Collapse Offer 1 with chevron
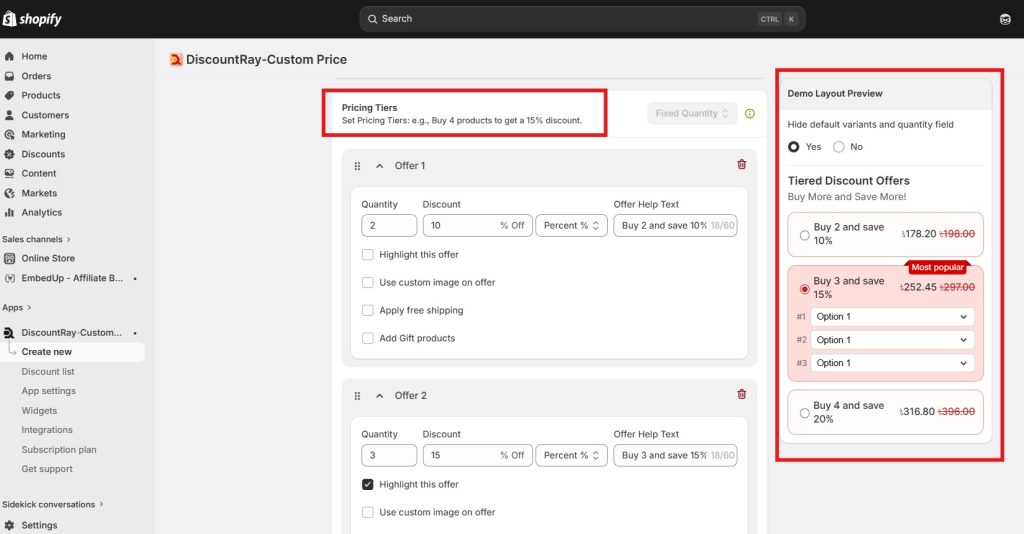This screenshot has width=1024, height=534. [x=379, y=166]
